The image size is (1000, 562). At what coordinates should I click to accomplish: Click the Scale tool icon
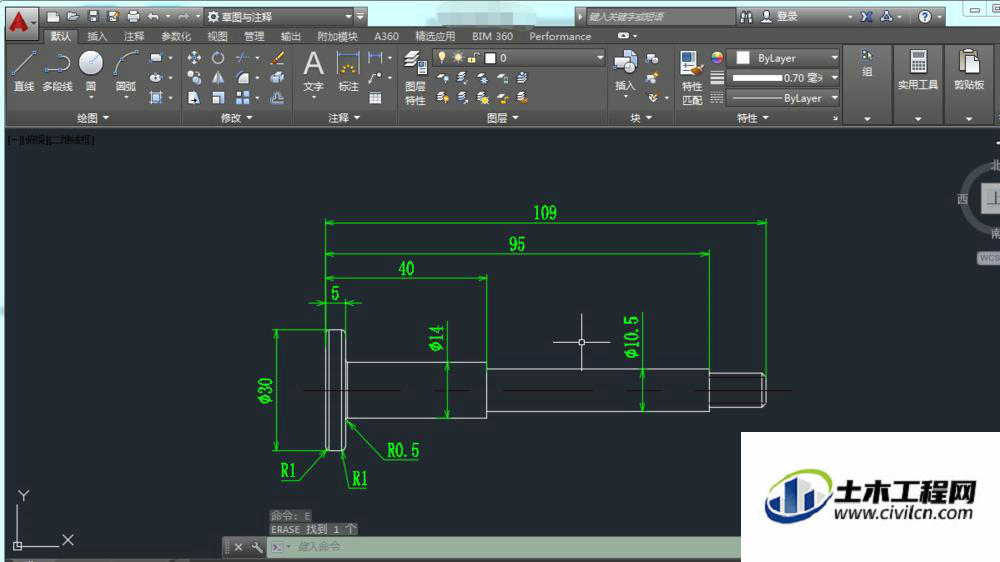tap(218, 98)
